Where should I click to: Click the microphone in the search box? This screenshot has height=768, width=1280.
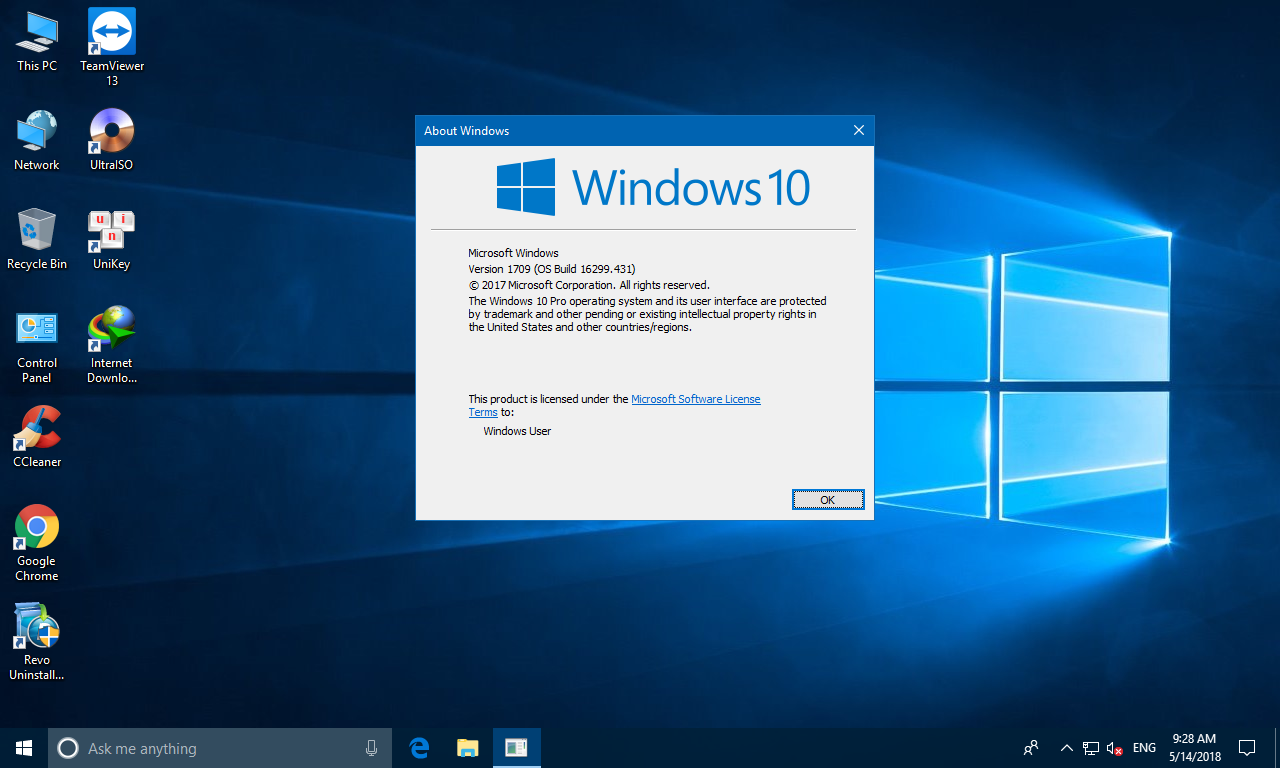tap(371, 748)
